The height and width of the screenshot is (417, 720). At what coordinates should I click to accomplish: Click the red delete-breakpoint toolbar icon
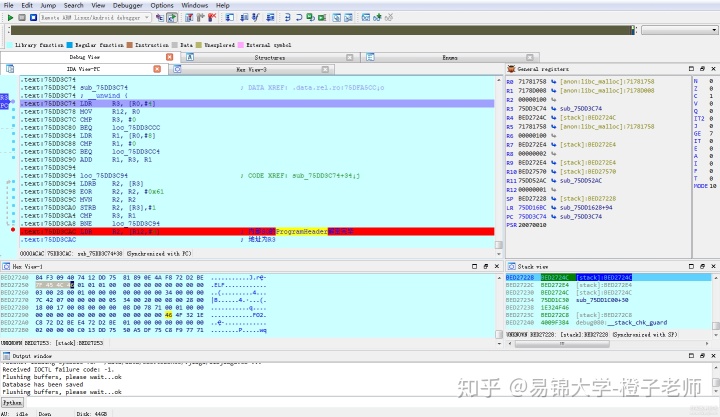(x=212, y=17)
